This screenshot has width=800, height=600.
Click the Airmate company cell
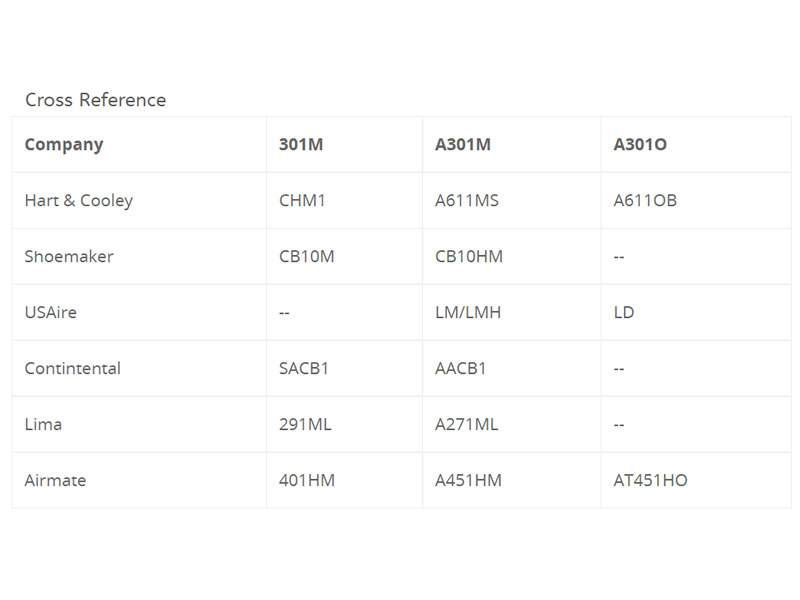[x=56, y=480]
